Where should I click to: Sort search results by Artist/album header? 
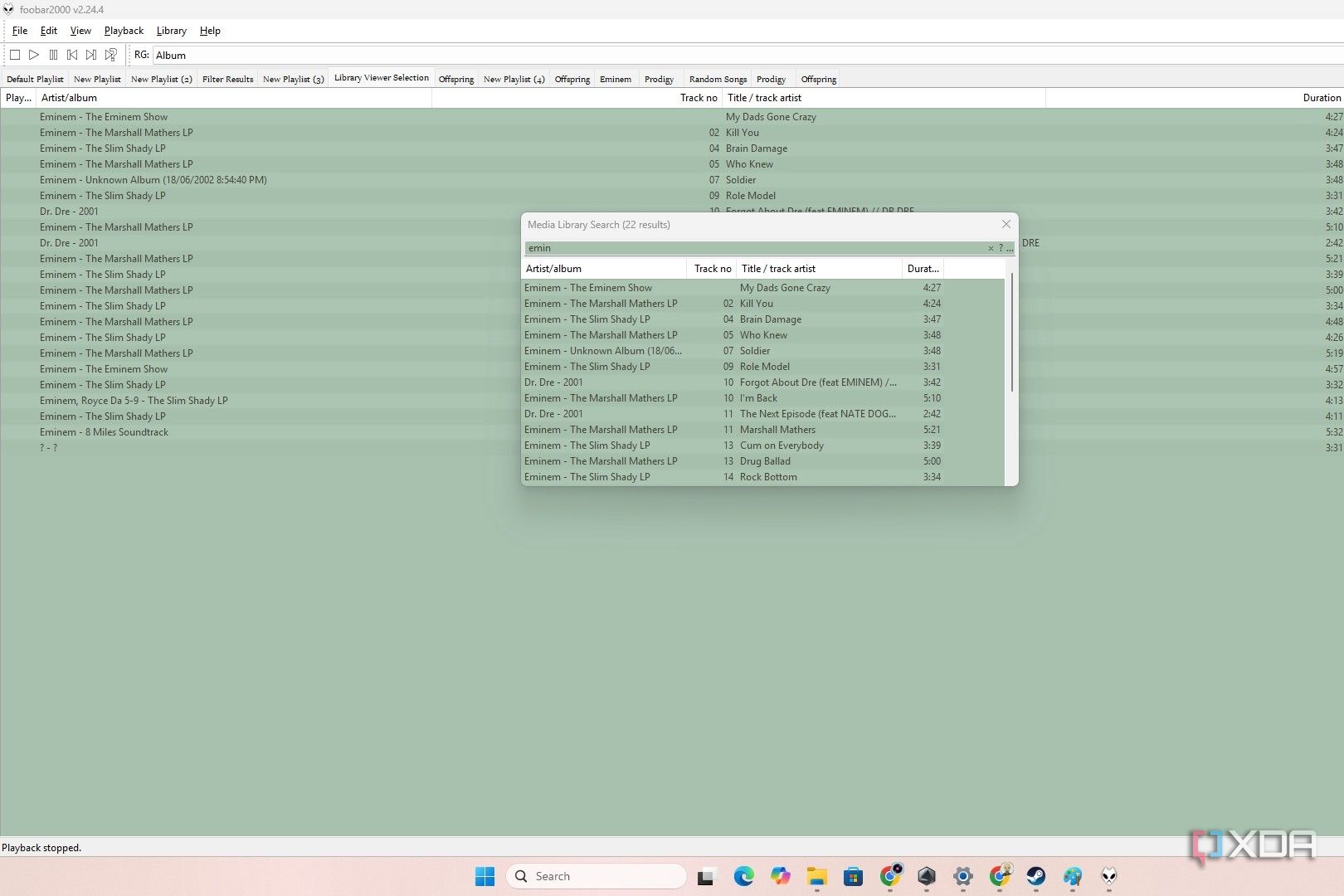point(604,269)
